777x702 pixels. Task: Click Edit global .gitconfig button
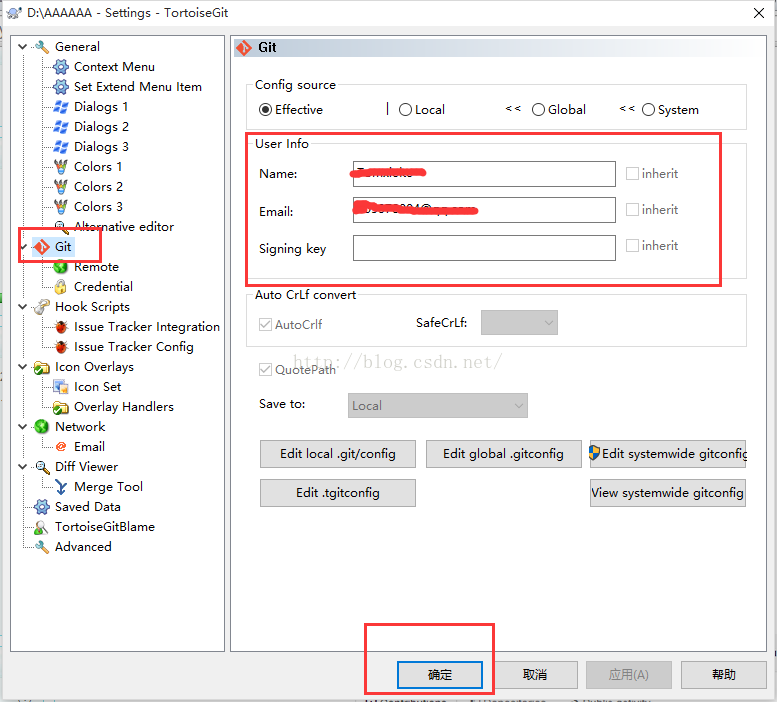pos(503,454)
